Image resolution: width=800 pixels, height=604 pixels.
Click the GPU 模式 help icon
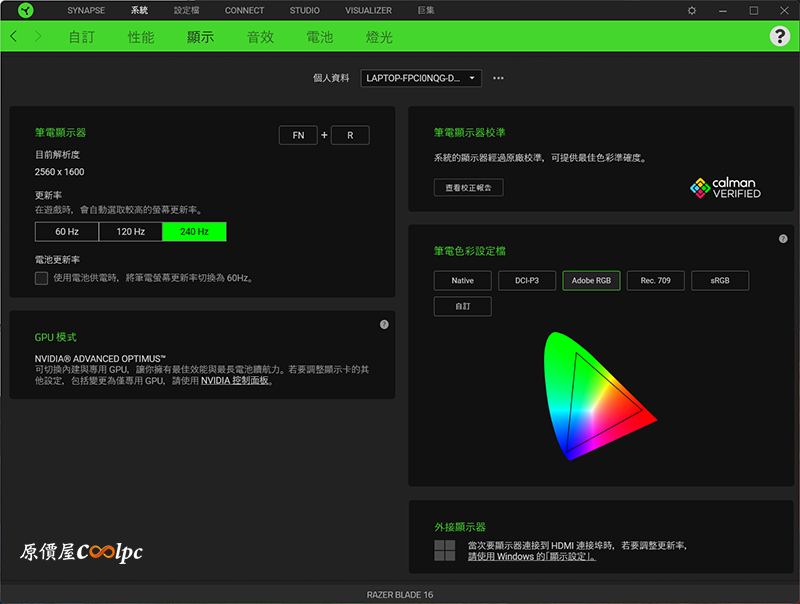384,324
